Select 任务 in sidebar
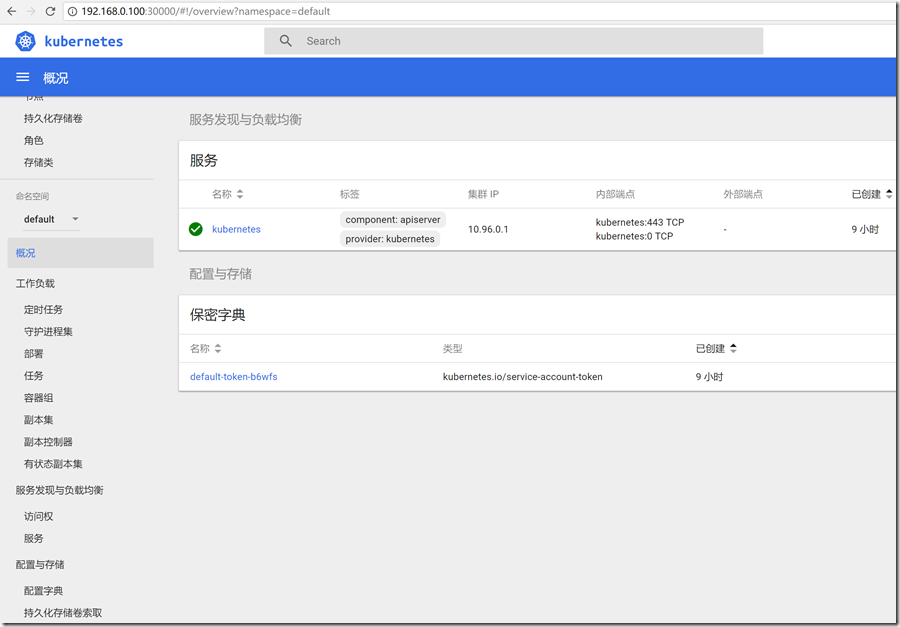The width and height of the screenshot is (900, 627). coord(33,376)
